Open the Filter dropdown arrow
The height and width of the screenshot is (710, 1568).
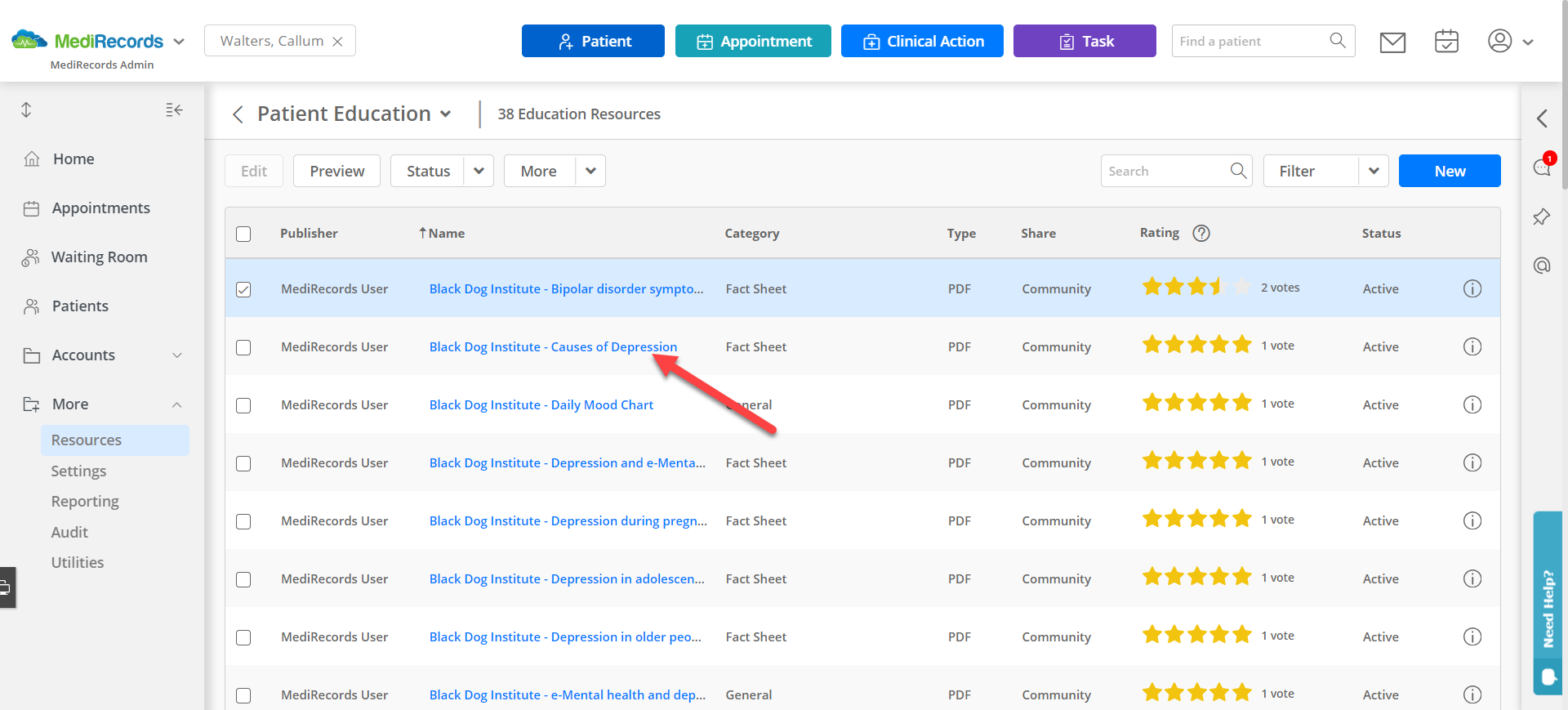pyautogui.click(x=1374, y=171)
